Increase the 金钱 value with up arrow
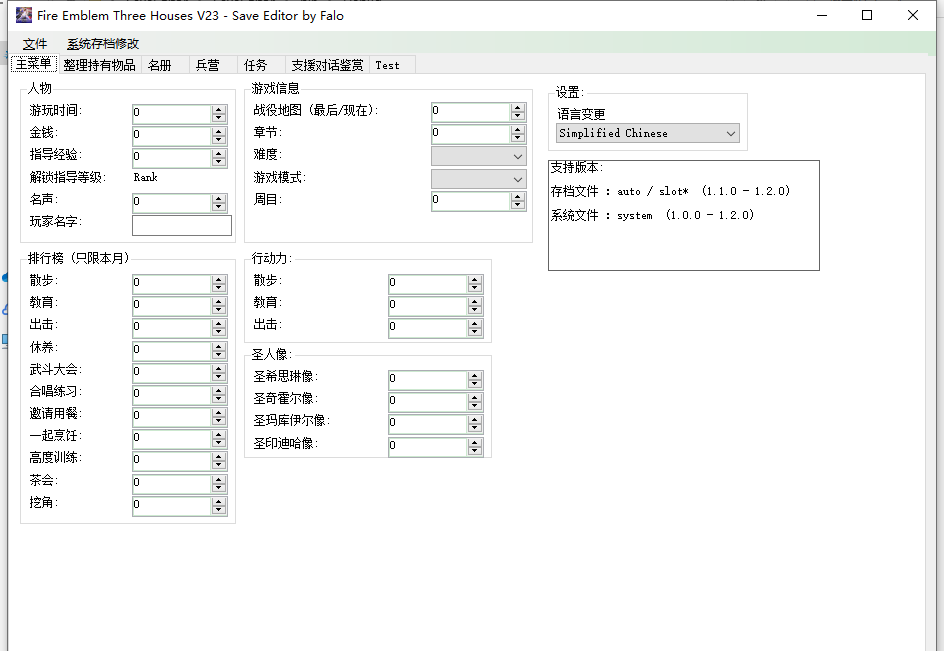This screenshot has height=651, width=944. tap(219, 131)
